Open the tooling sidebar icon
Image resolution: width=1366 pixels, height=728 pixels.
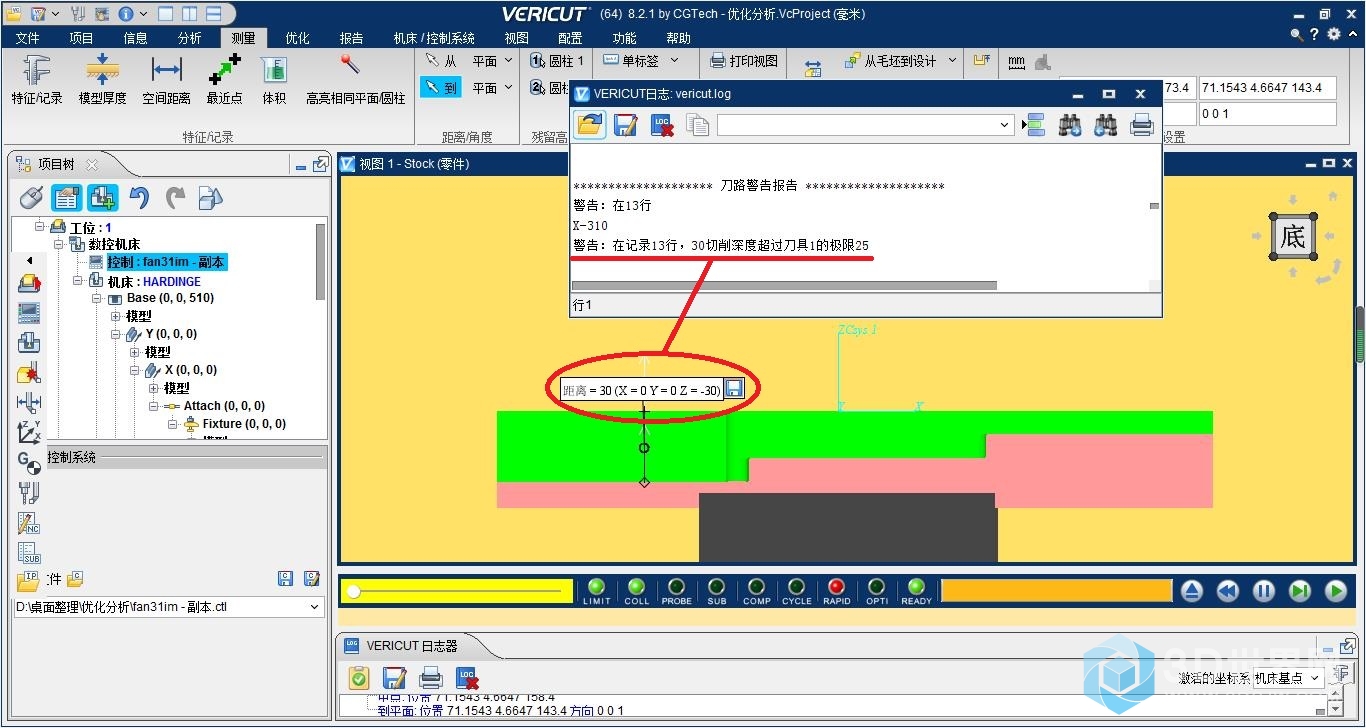[x=29, y=492]
